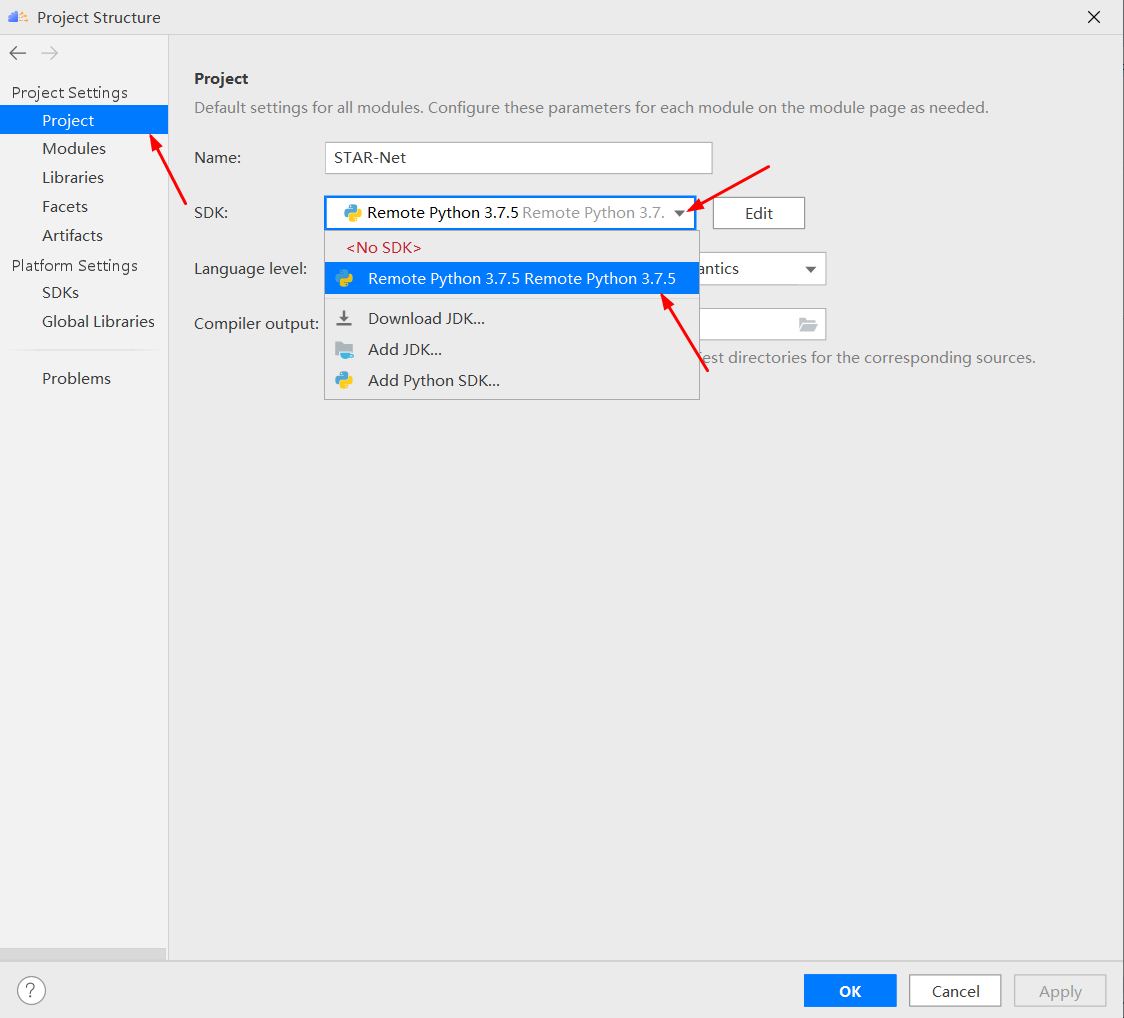
Task: Click the compiler output folder browse icon
Action: click(808, 324)
